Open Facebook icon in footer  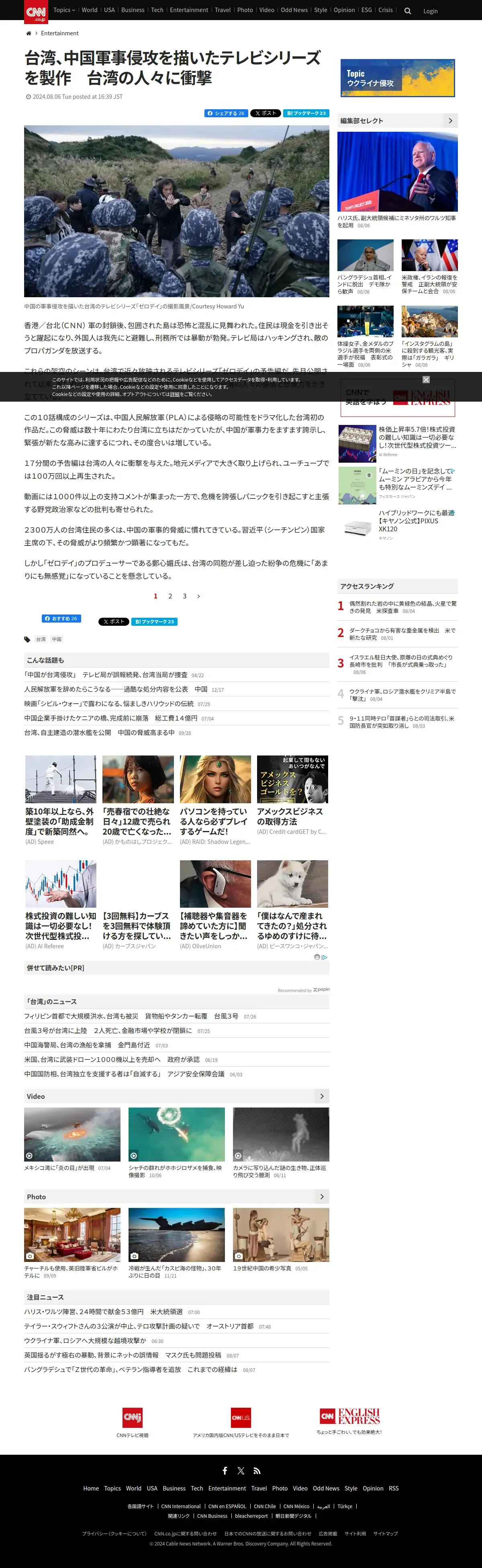[x=225, y=1471]
